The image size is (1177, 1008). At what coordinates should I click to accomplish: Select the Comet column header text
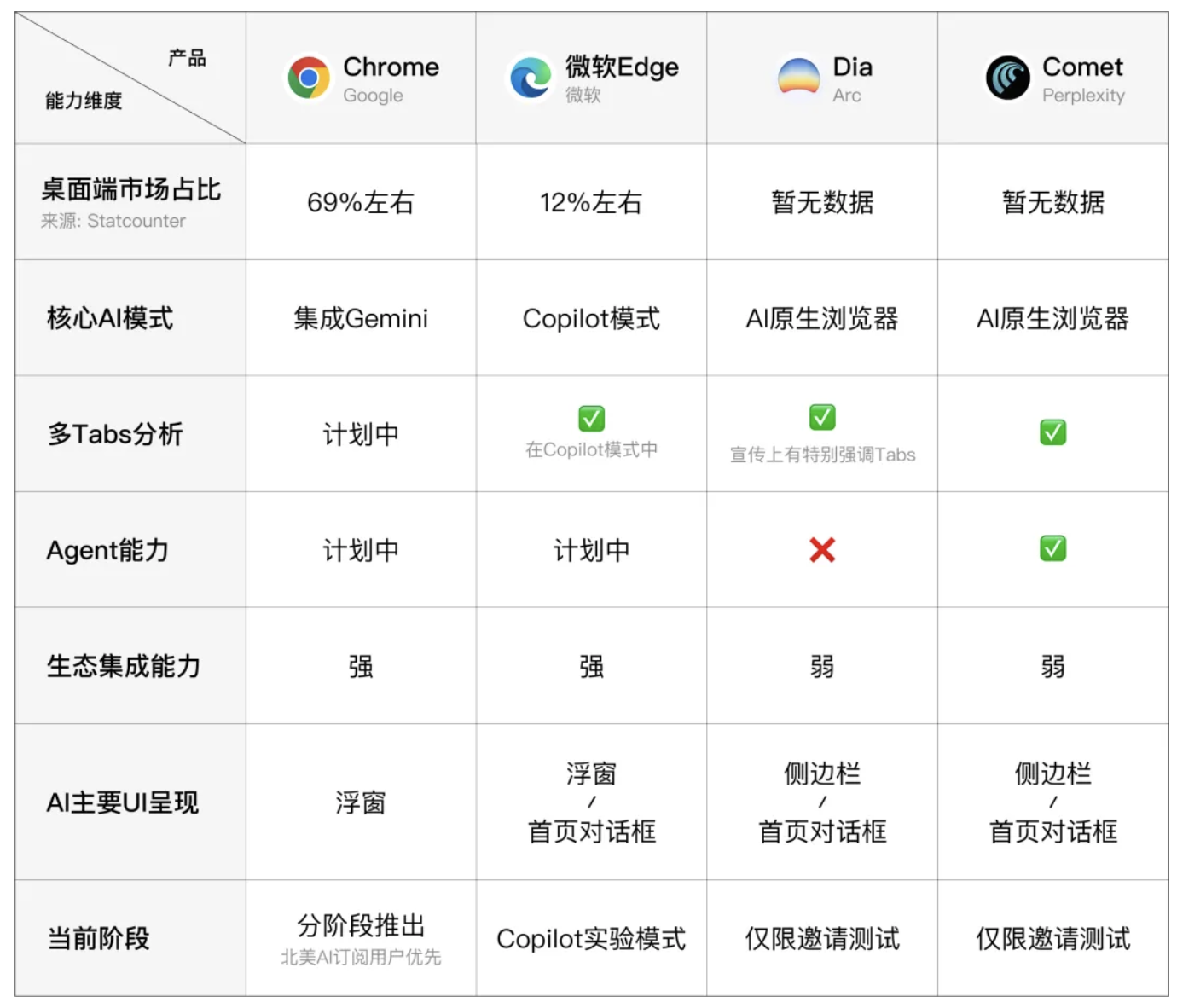(1082, 67)
